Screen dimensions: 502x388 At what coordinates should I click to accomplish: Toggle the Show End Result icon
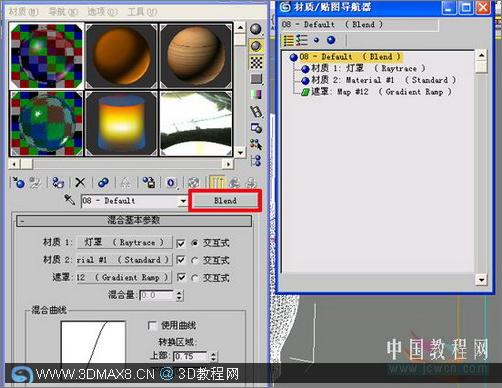coord(217,183)
